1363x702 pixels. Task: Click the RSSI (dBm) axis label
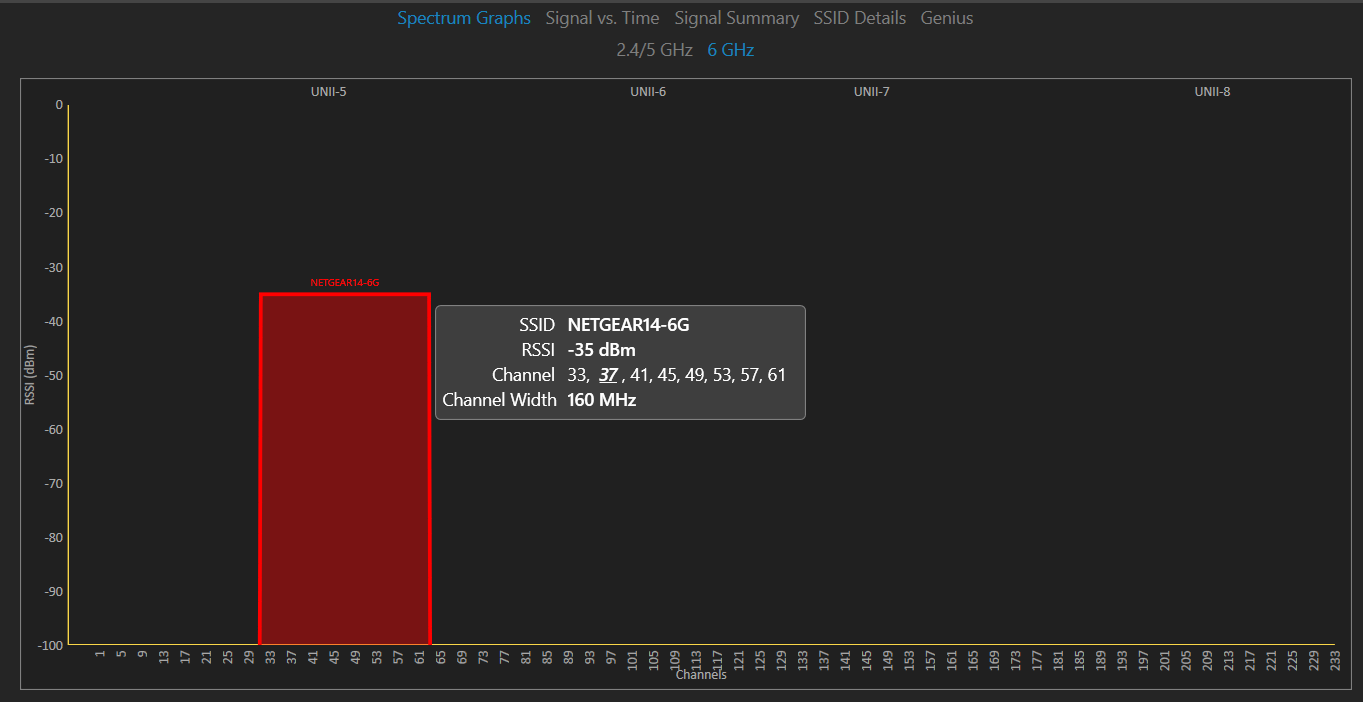[x=30, y=375]
